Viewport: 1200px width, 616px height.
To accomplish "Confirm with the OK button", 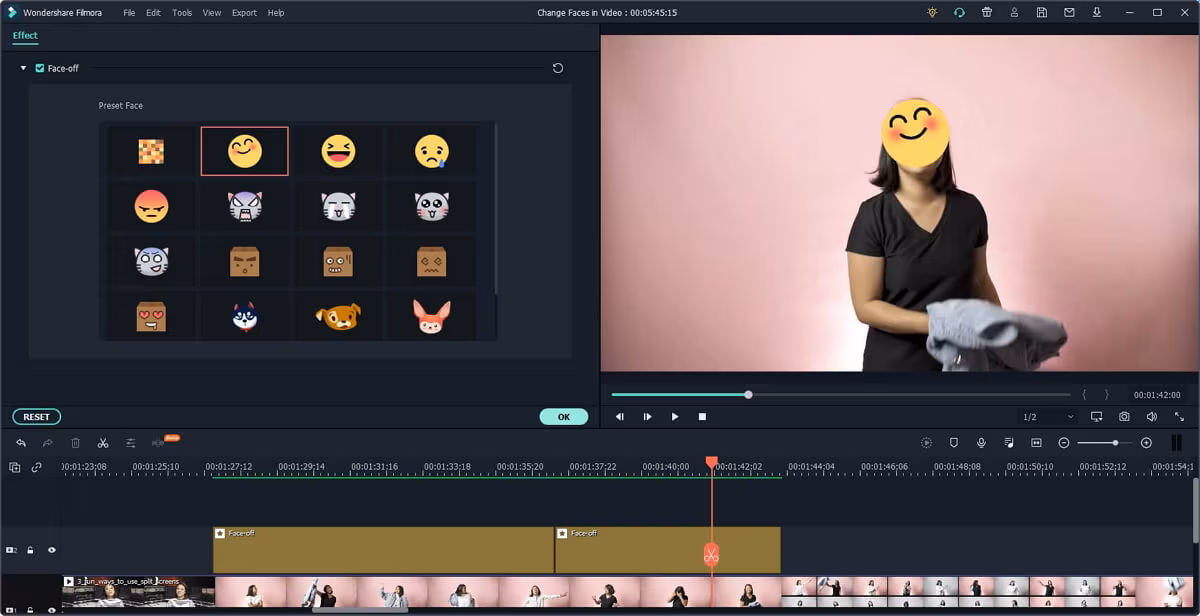I will [564, 417].
